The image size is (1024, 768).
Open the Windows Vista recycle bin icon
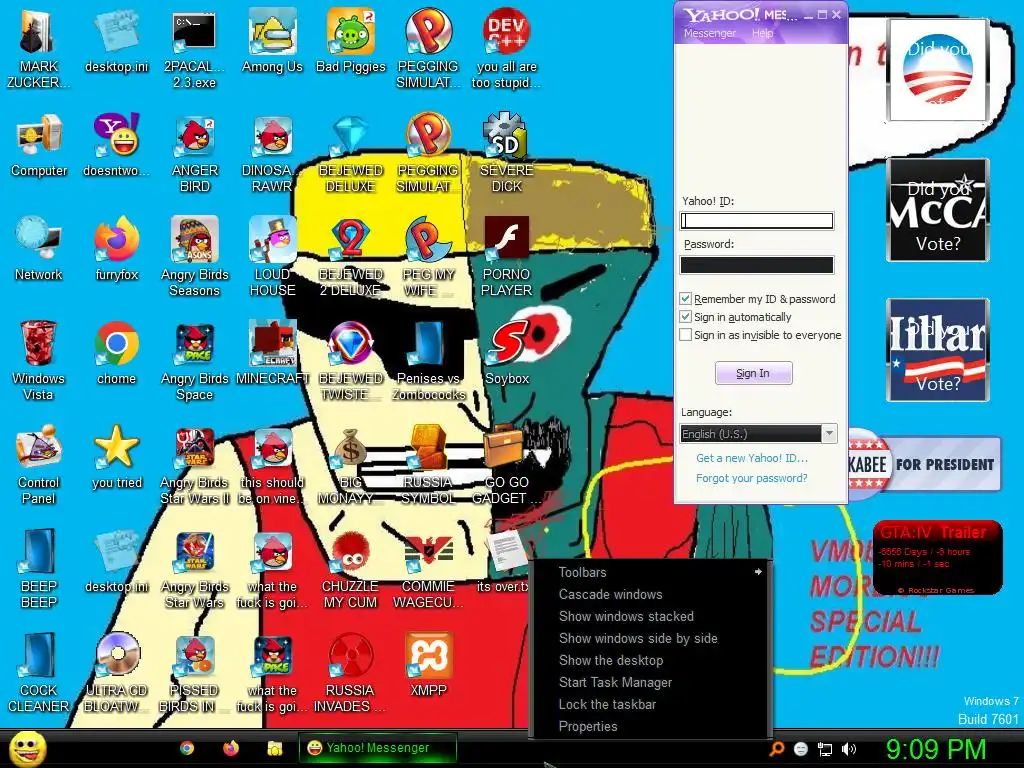pyautogui.click(x=39, y=361)
